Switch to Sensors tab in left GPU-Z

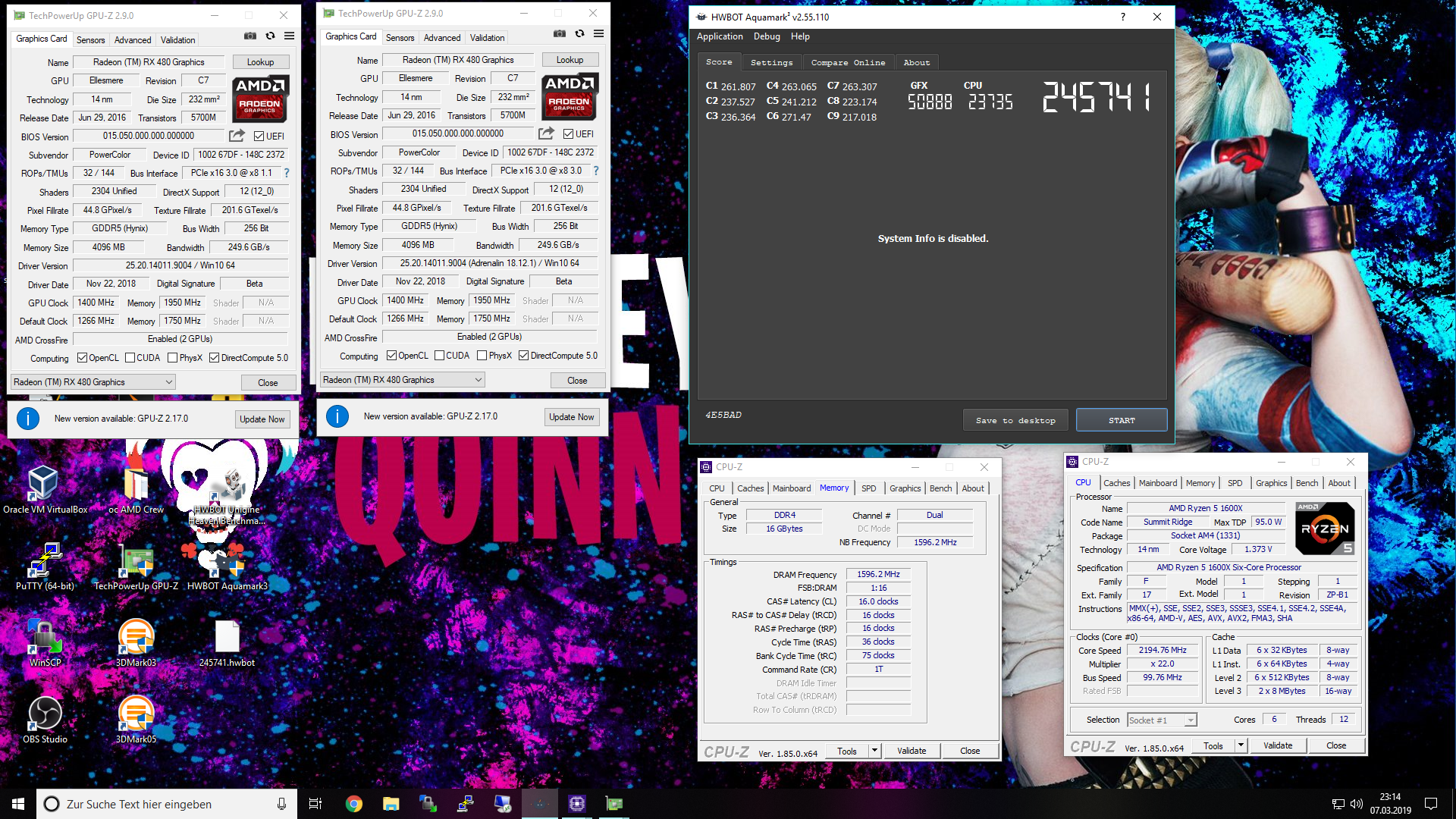90,39
